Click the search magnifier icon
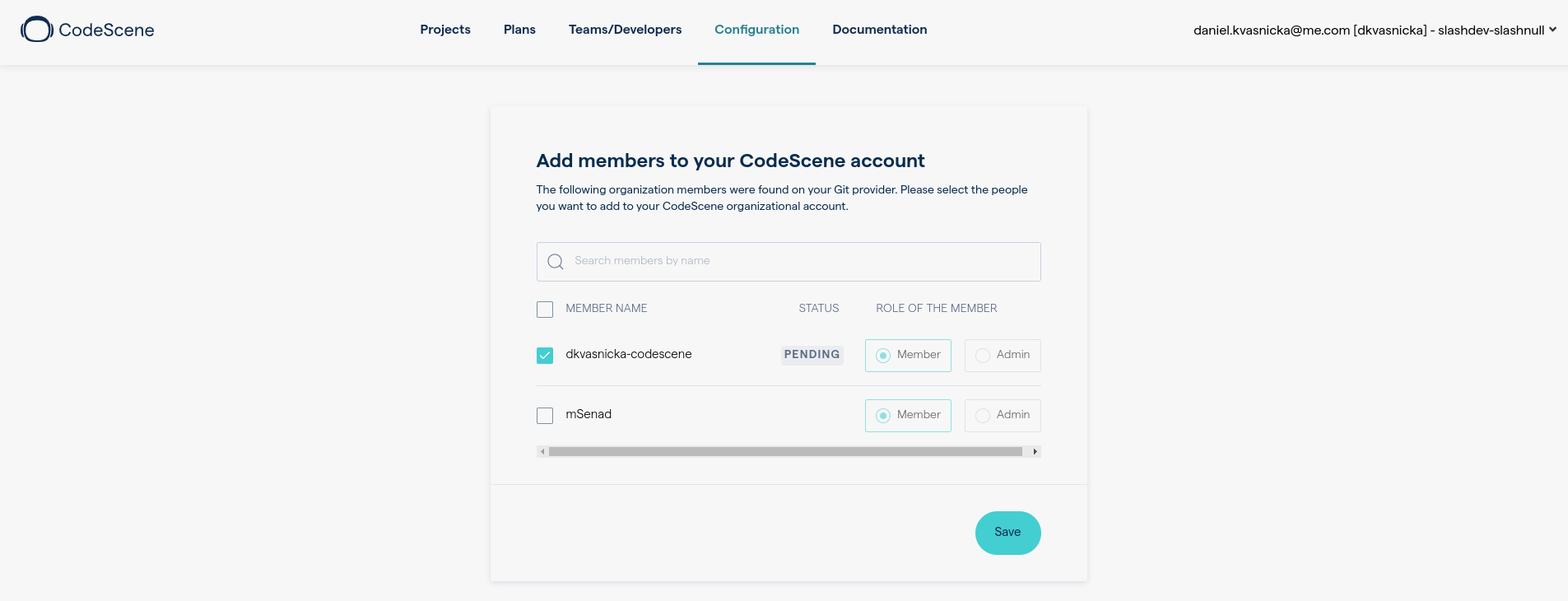Screen dimensions: 1568x601 click(556, 261)
